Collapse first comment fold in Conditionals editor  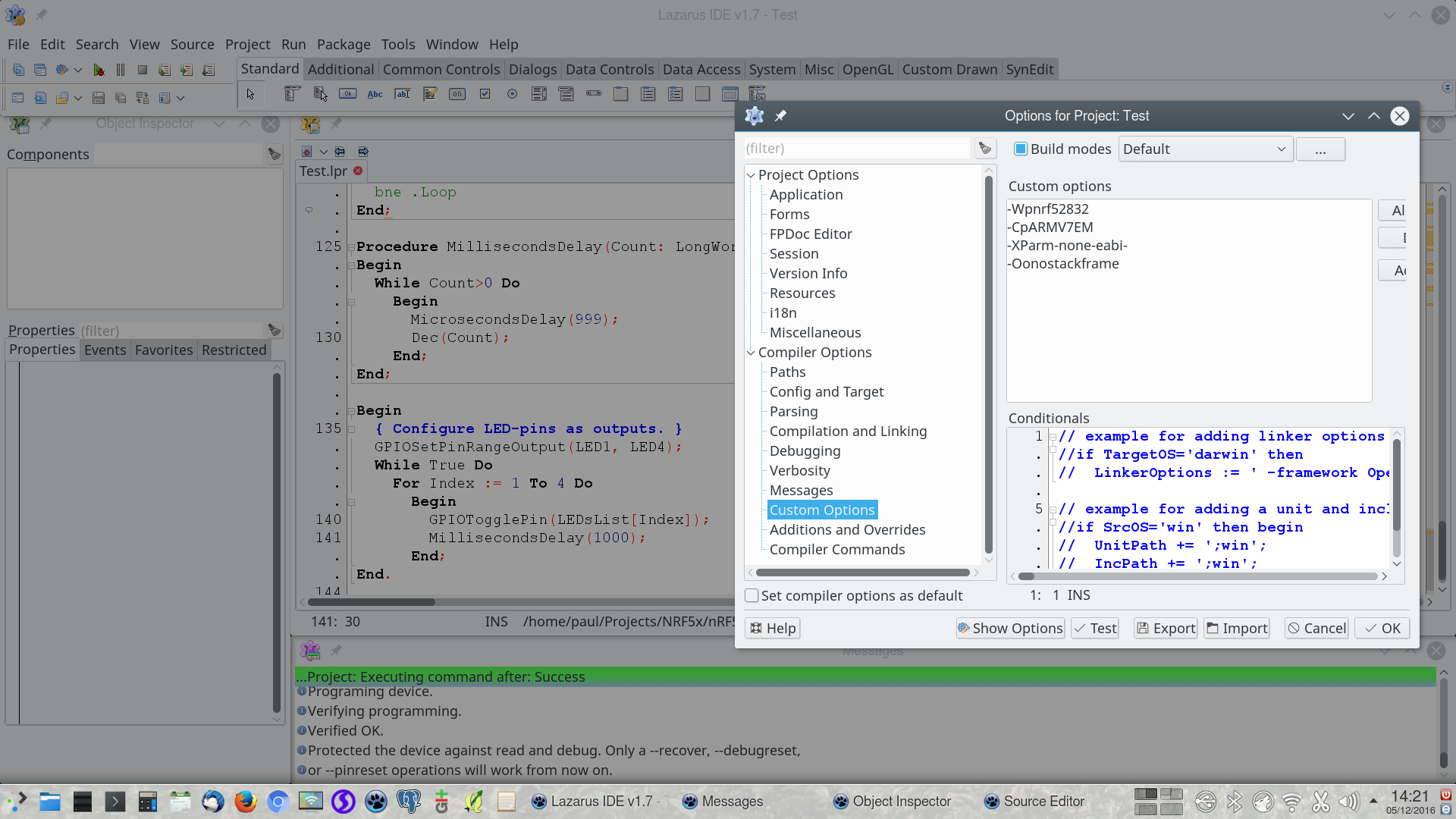(1053, 437)
